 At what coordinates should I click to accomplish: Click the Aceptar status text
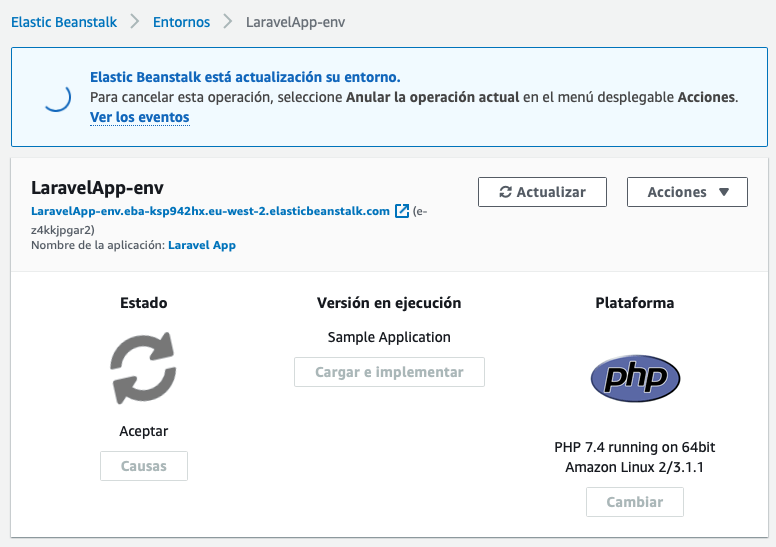(144, 431)
